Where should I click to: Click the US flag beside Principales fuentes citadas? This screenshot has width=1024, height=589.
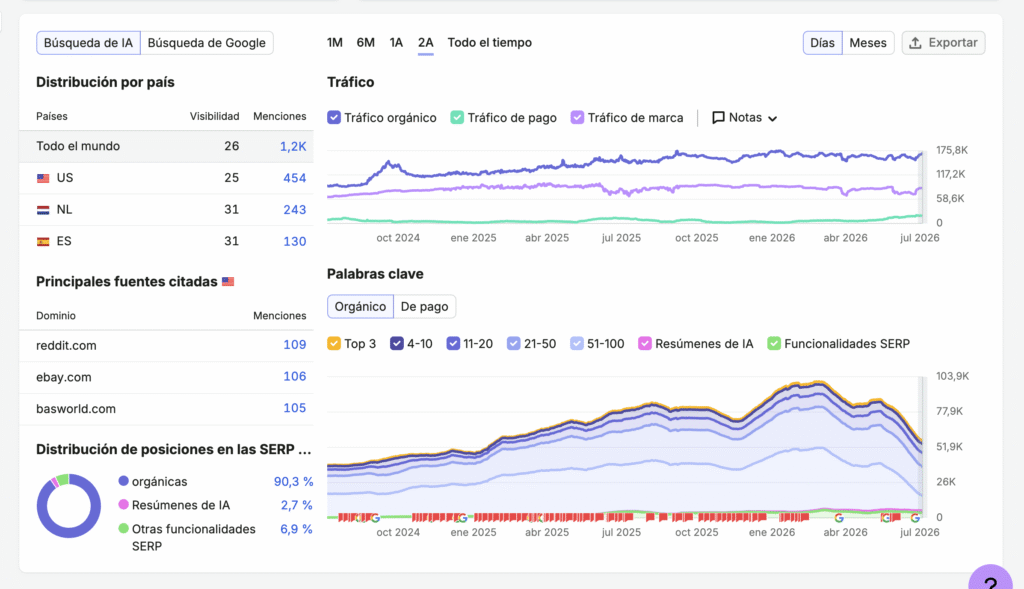point(228,282)
